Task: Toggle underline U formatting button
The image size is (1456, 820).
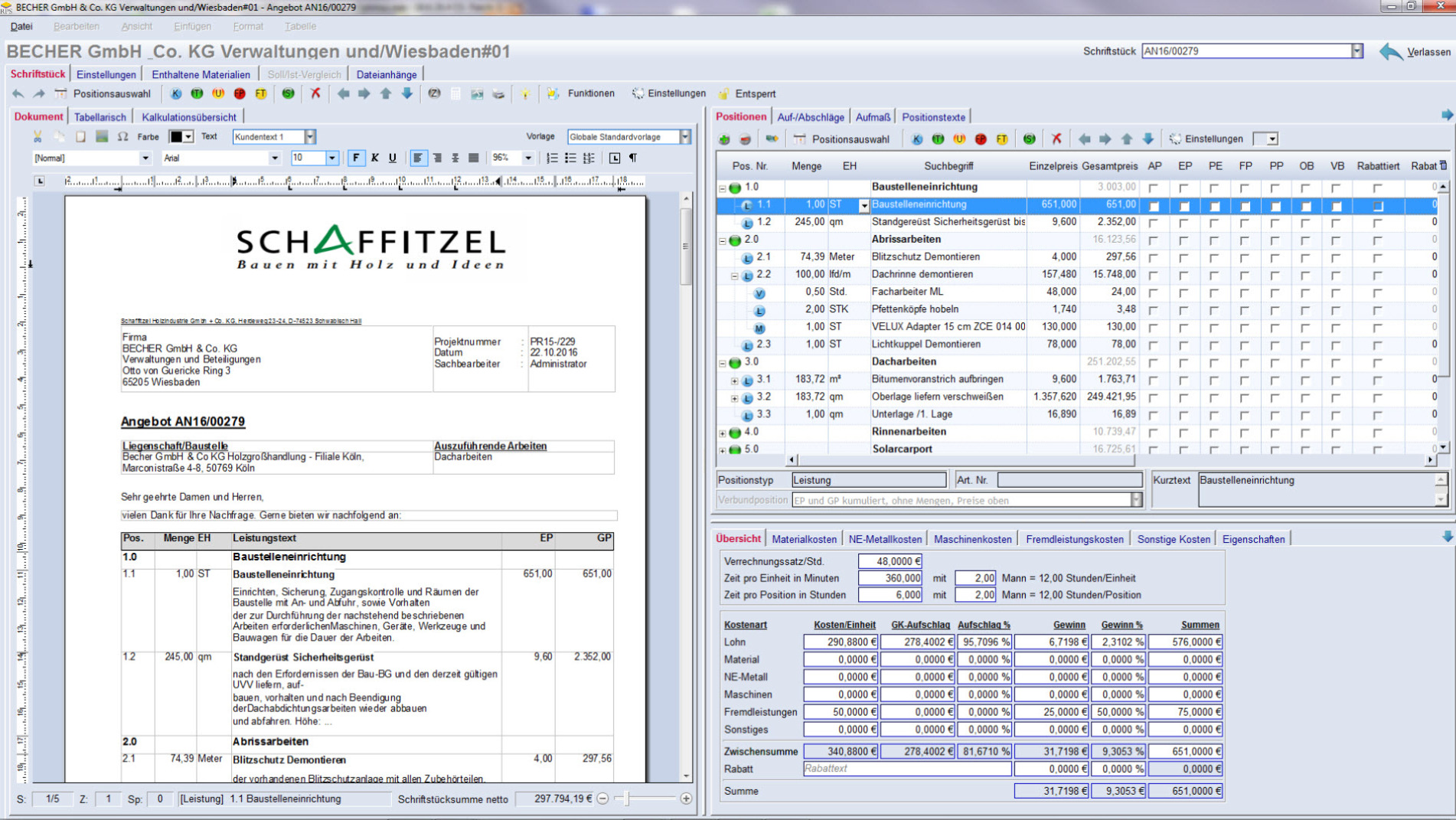Action: coord(393,158)
